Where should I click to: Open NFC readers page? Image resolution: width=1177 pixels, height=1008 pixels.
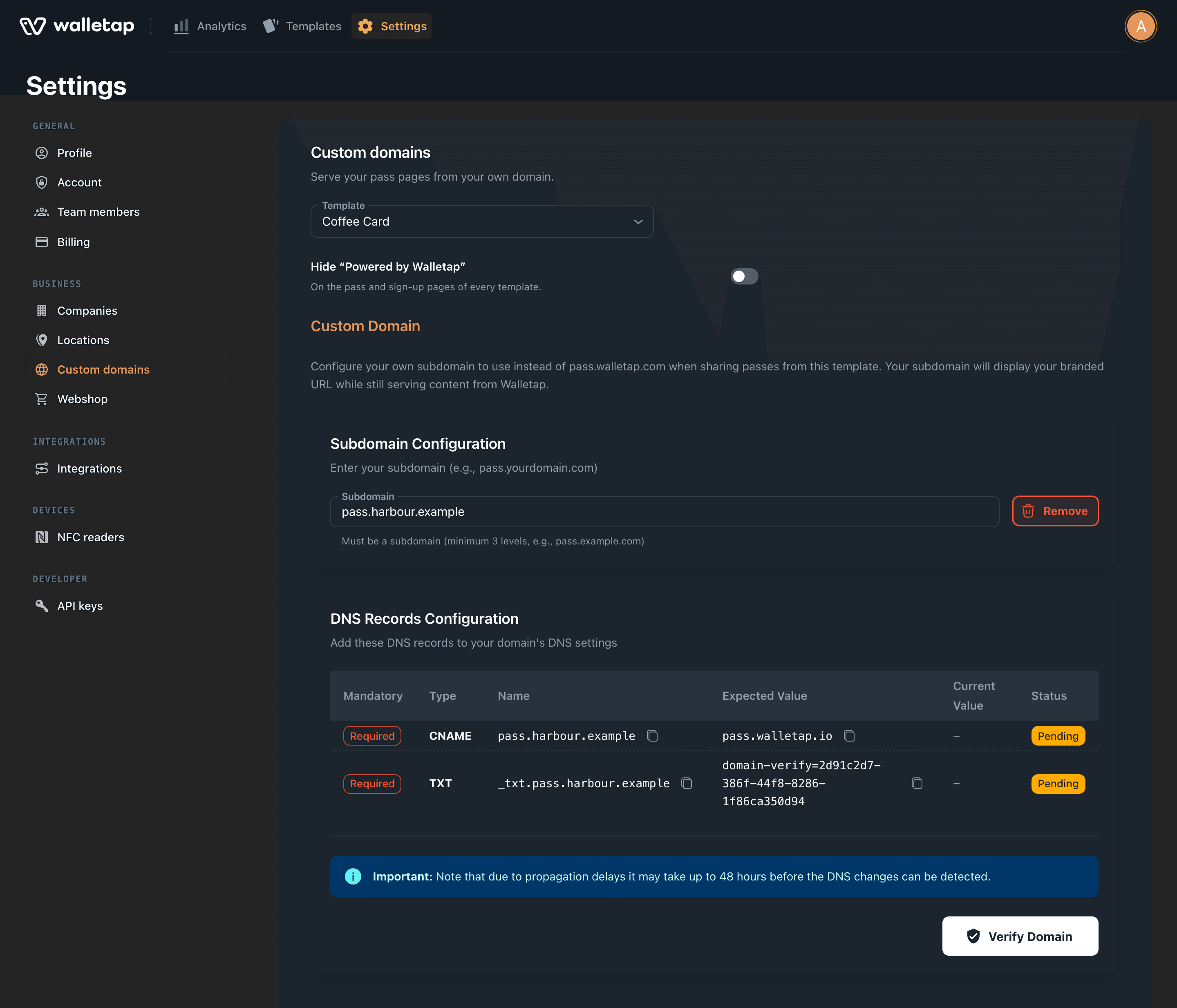[x=130, y=537]
